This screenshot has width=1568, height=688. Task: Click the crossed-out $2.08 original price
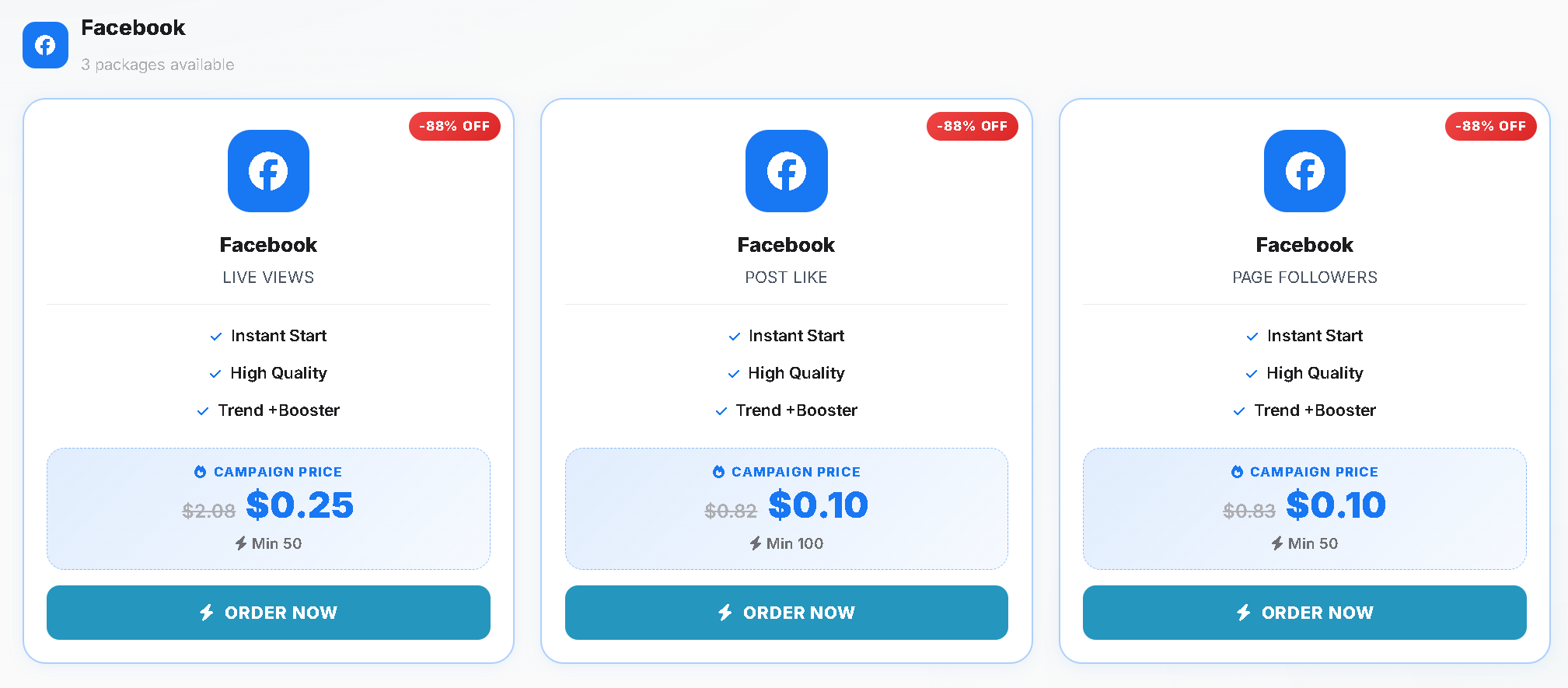tap(208, 511)
